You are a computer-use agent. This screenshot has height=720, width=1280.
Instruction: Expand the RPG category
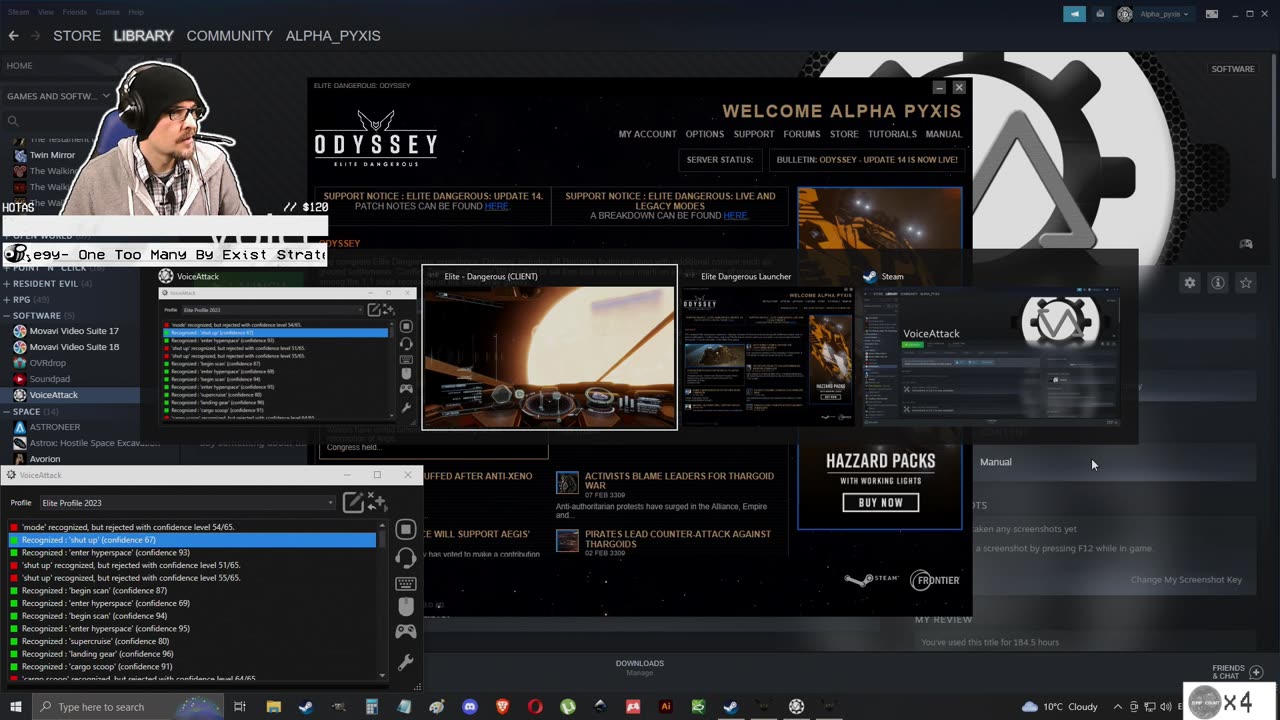[x=27, y=300]
